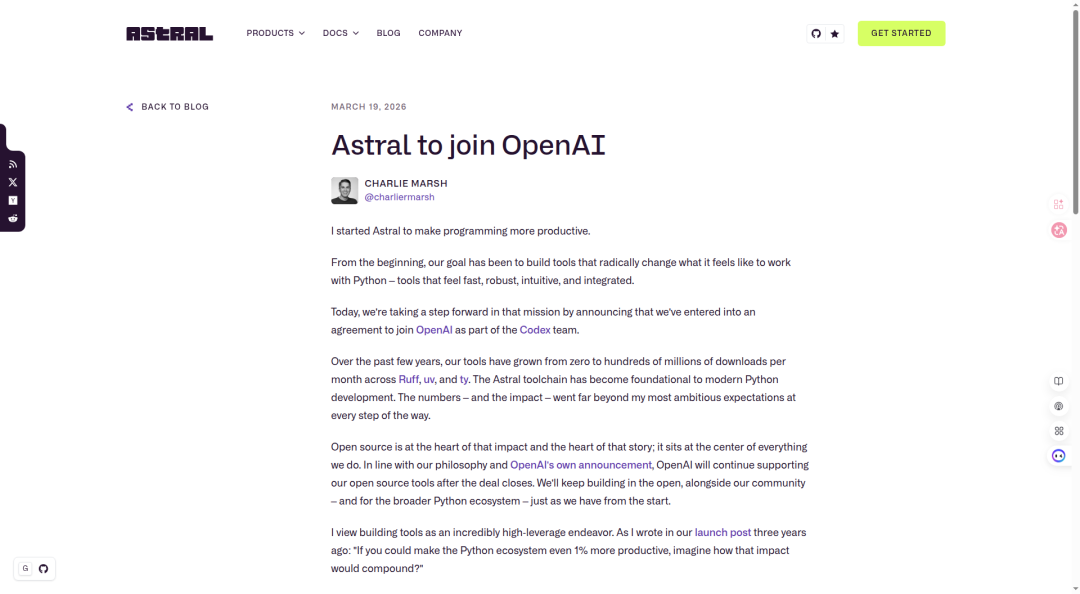
Task: Share on X via the sidebar icon
Action: point(12,181)
